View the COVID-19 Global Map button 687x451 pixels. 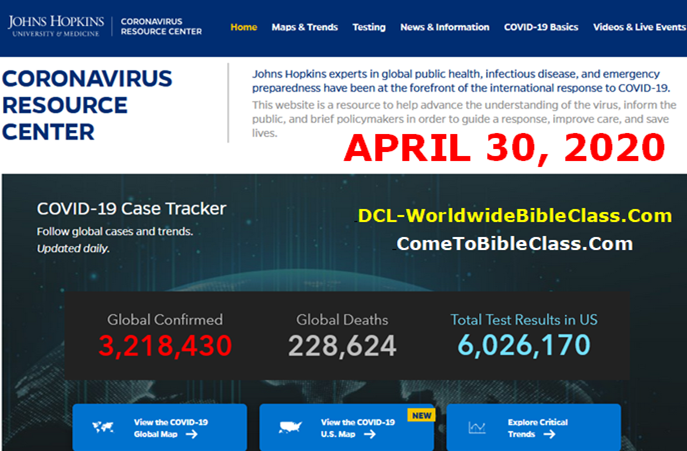[159, 427]
